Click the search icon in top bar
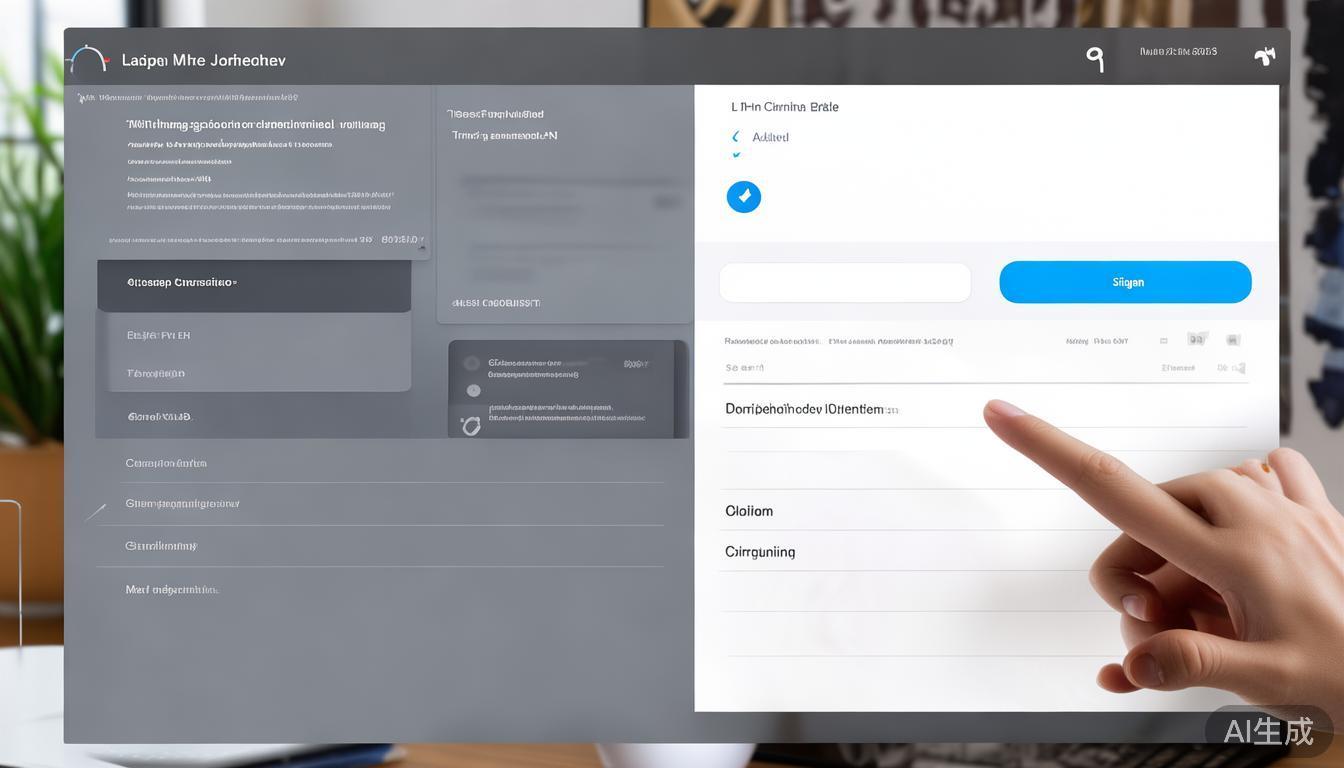The height and width of the screenshot is (768, 1344). pyautogui.click(x=1095, y=59)
